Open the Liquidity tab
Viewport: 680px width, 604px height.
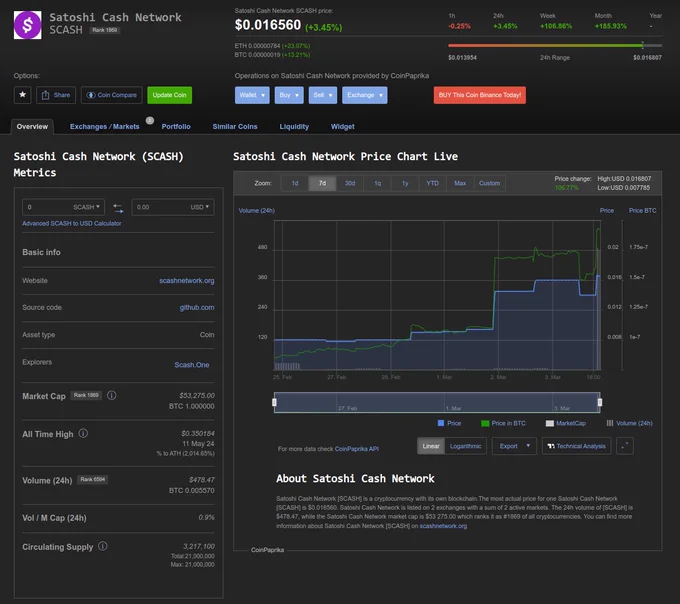point(294,127)
